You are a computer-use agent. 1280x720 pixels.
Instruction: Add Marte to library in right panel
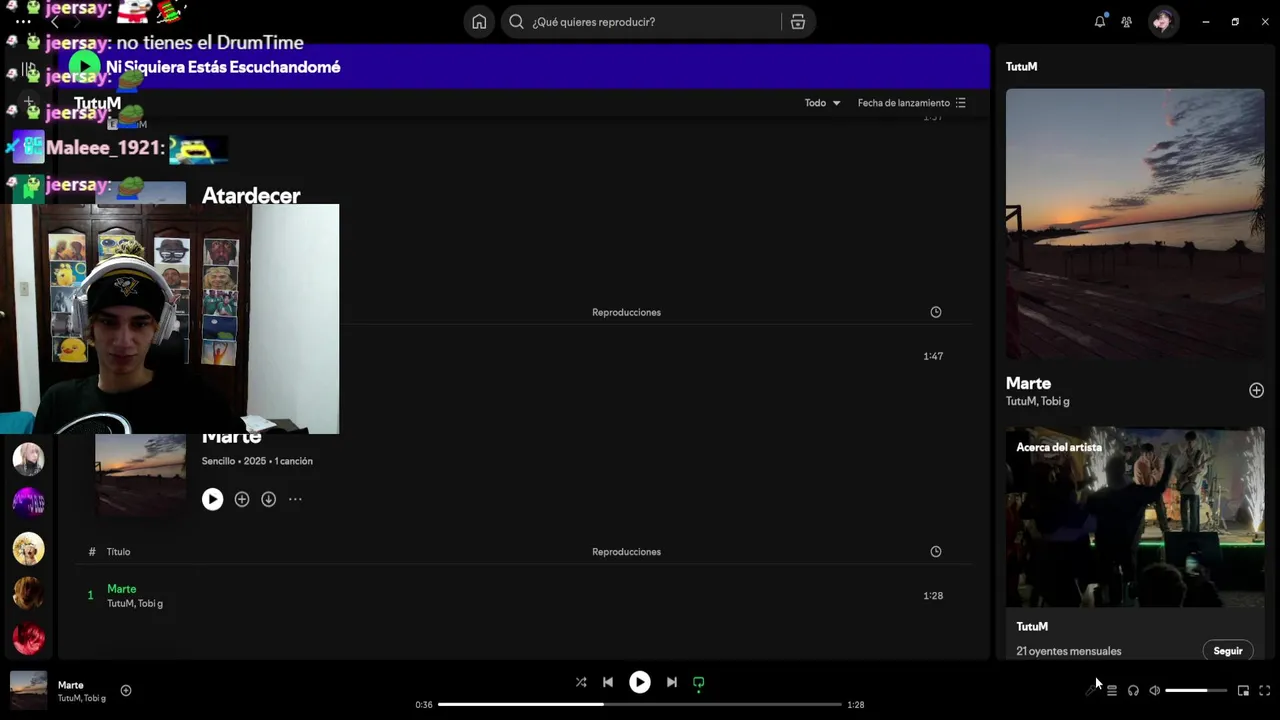(x=1256, y=390)
